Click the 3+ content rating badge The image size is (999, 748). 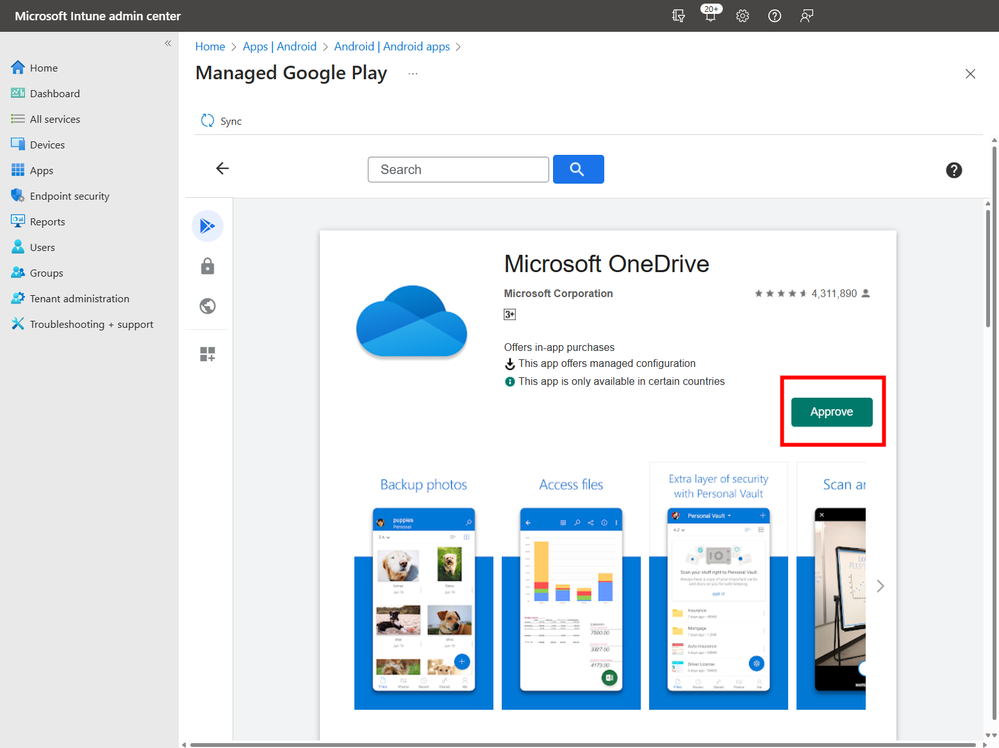509,314
